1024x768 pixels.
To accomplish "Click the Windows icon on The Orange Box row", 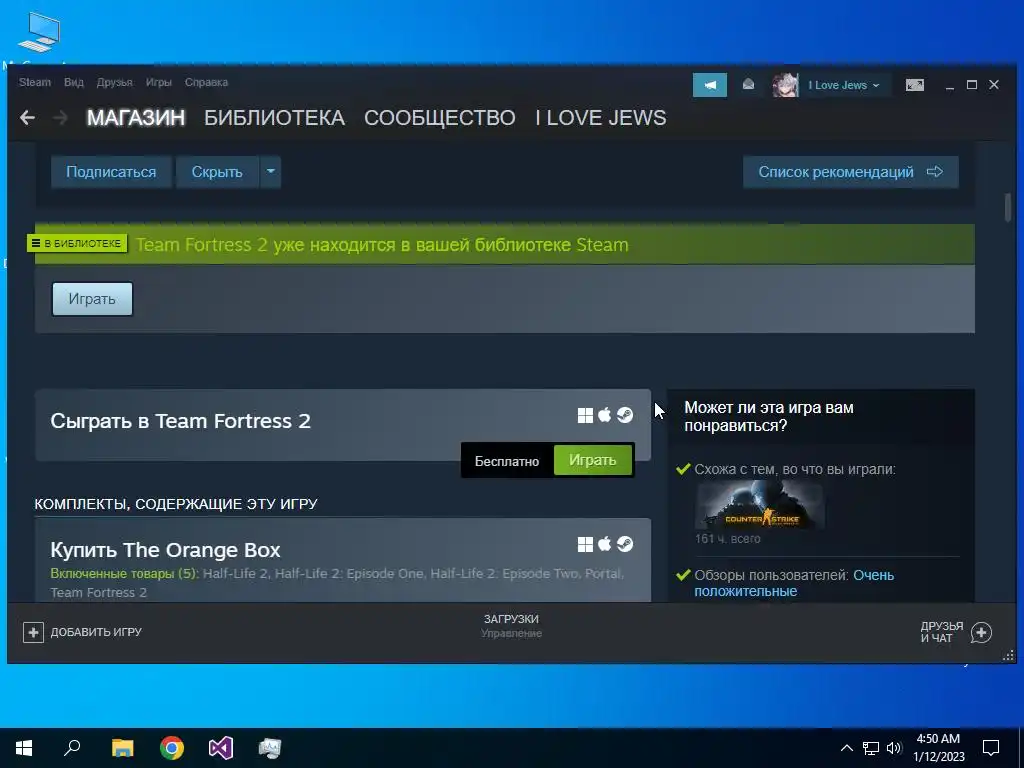I will tap(585, 544).
